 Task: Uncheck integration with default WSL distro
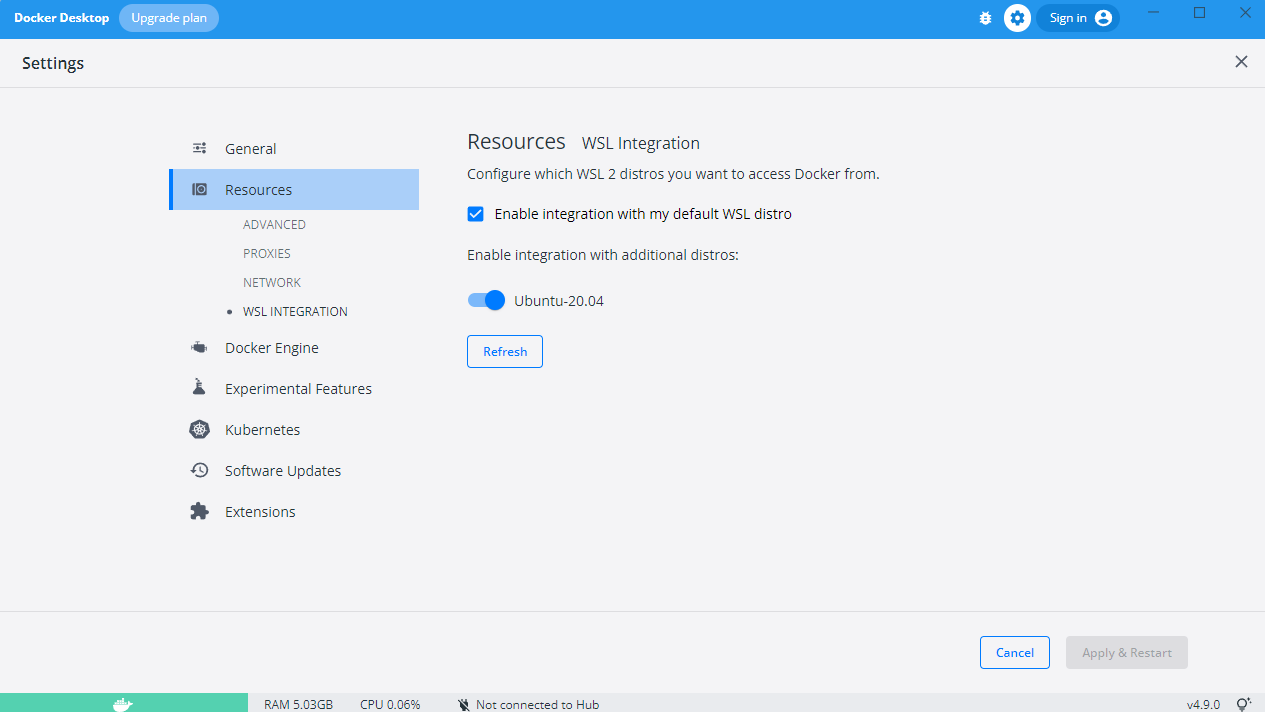click(475, 213)
